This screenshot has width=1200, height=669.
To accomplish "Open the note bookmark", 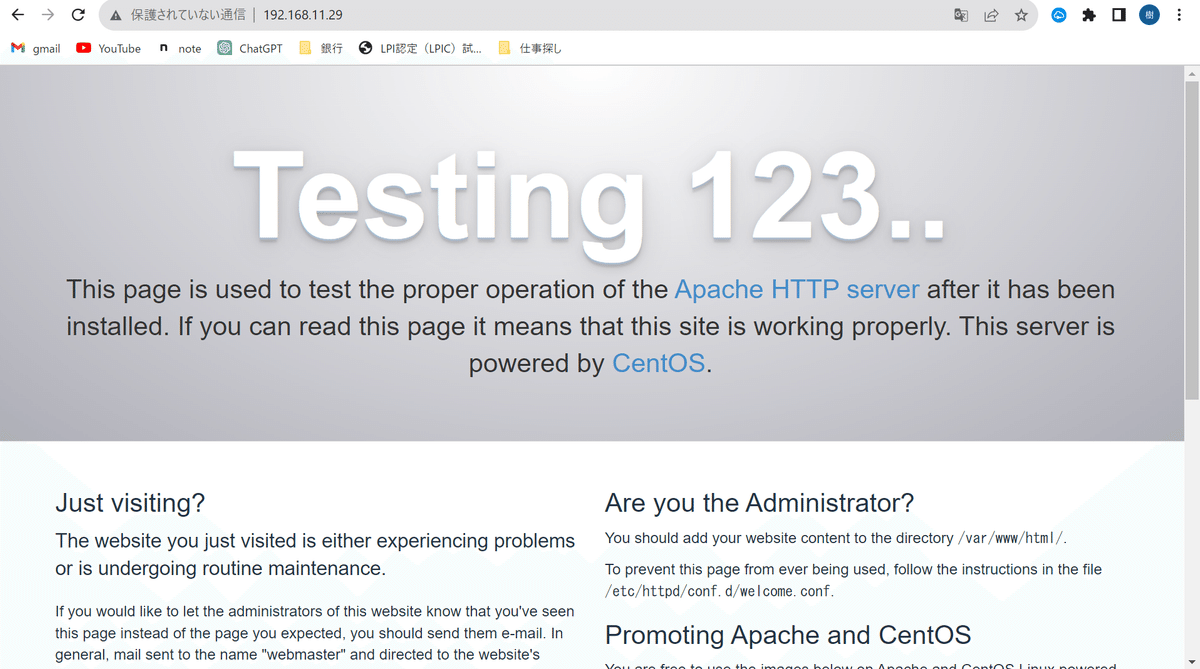I will coord(179,48).
